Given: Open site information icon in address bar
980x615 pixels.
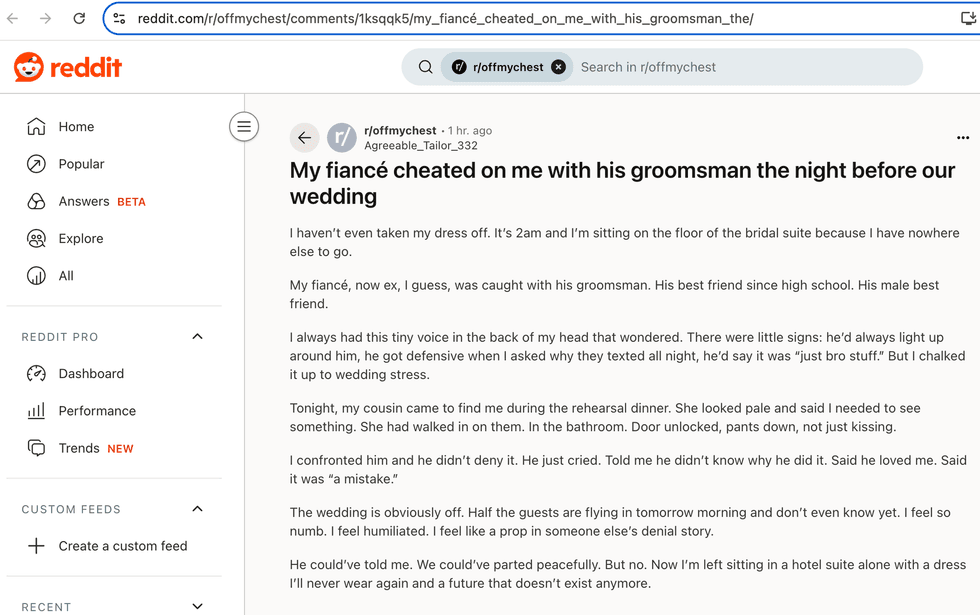Looking at the screenshot, I should pyautogui.click(x=119, y=18).
